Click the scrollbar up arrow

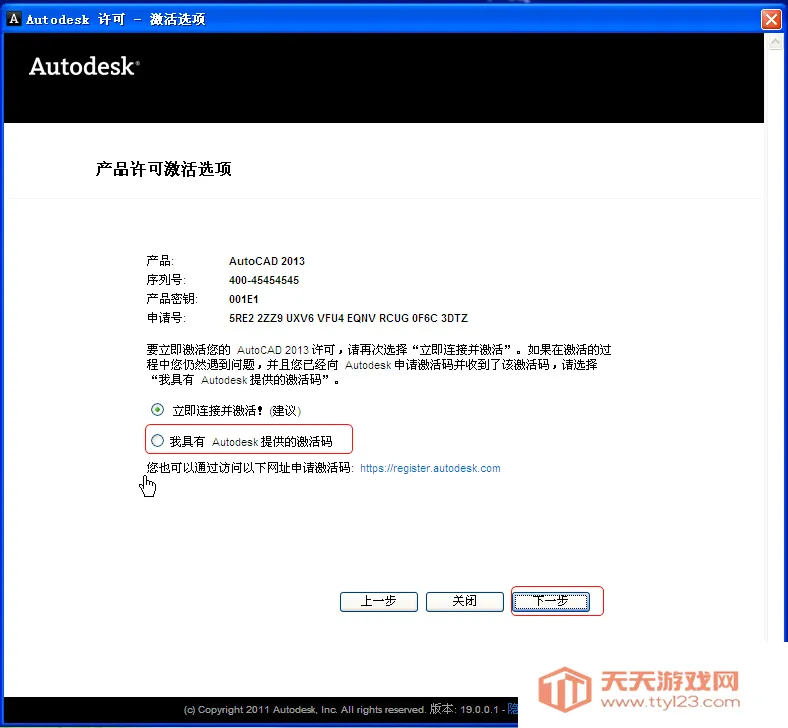tap(775, 42)
